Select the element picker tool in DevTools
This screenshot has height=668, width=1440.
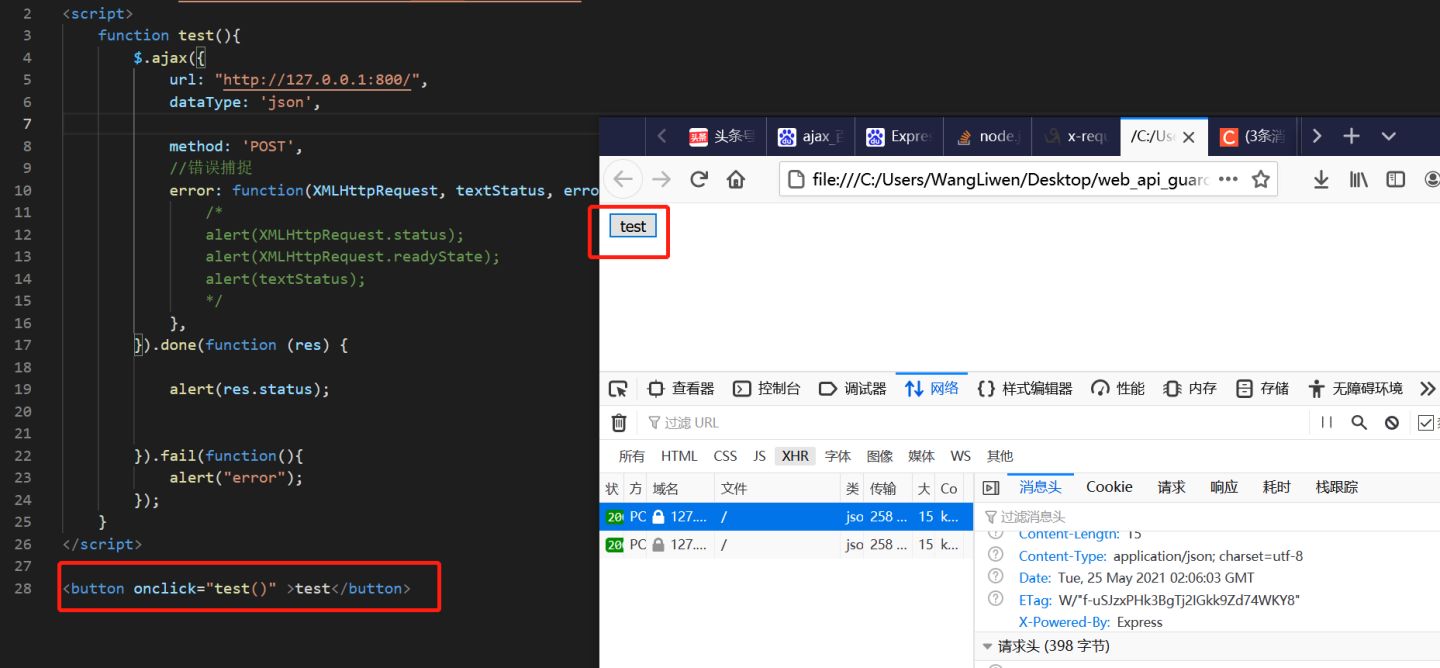(x=618, y=388)
